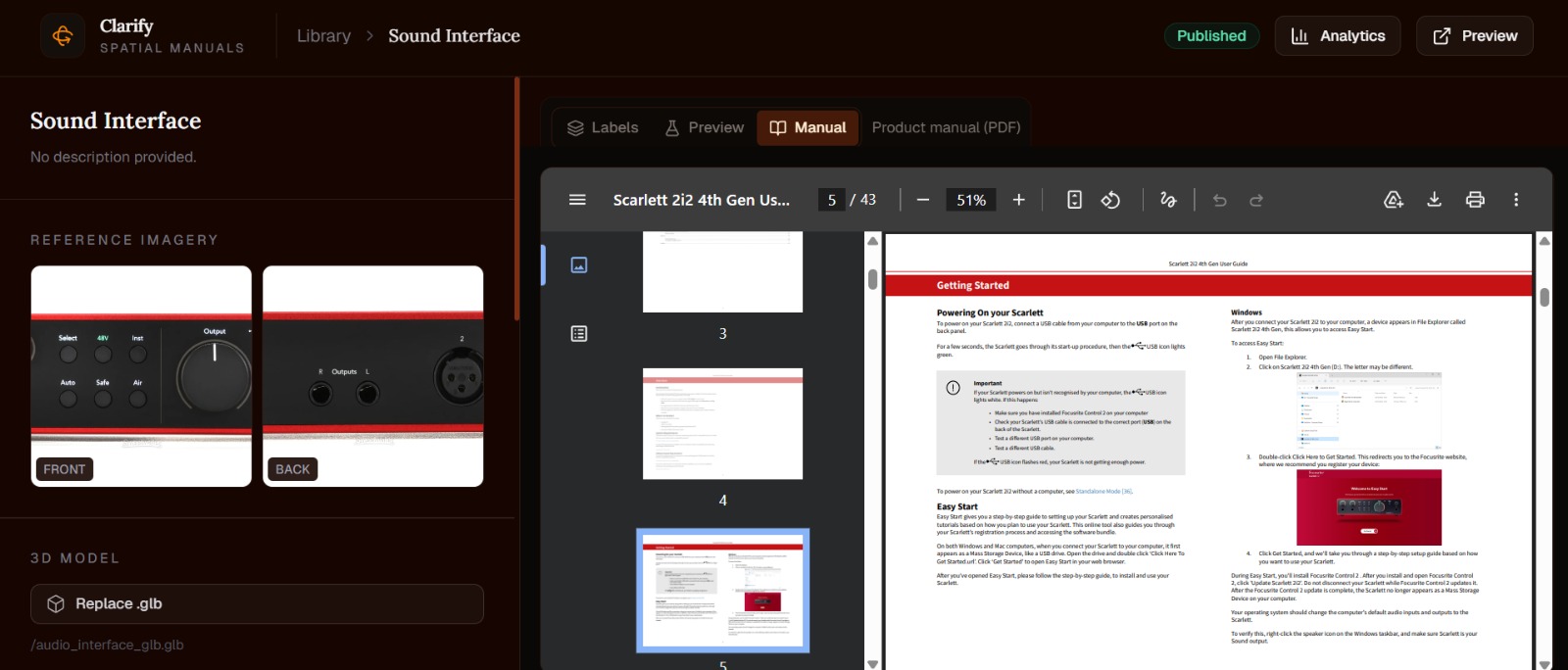Click the REFERENCE IMAGERY section label

[124, 240]
